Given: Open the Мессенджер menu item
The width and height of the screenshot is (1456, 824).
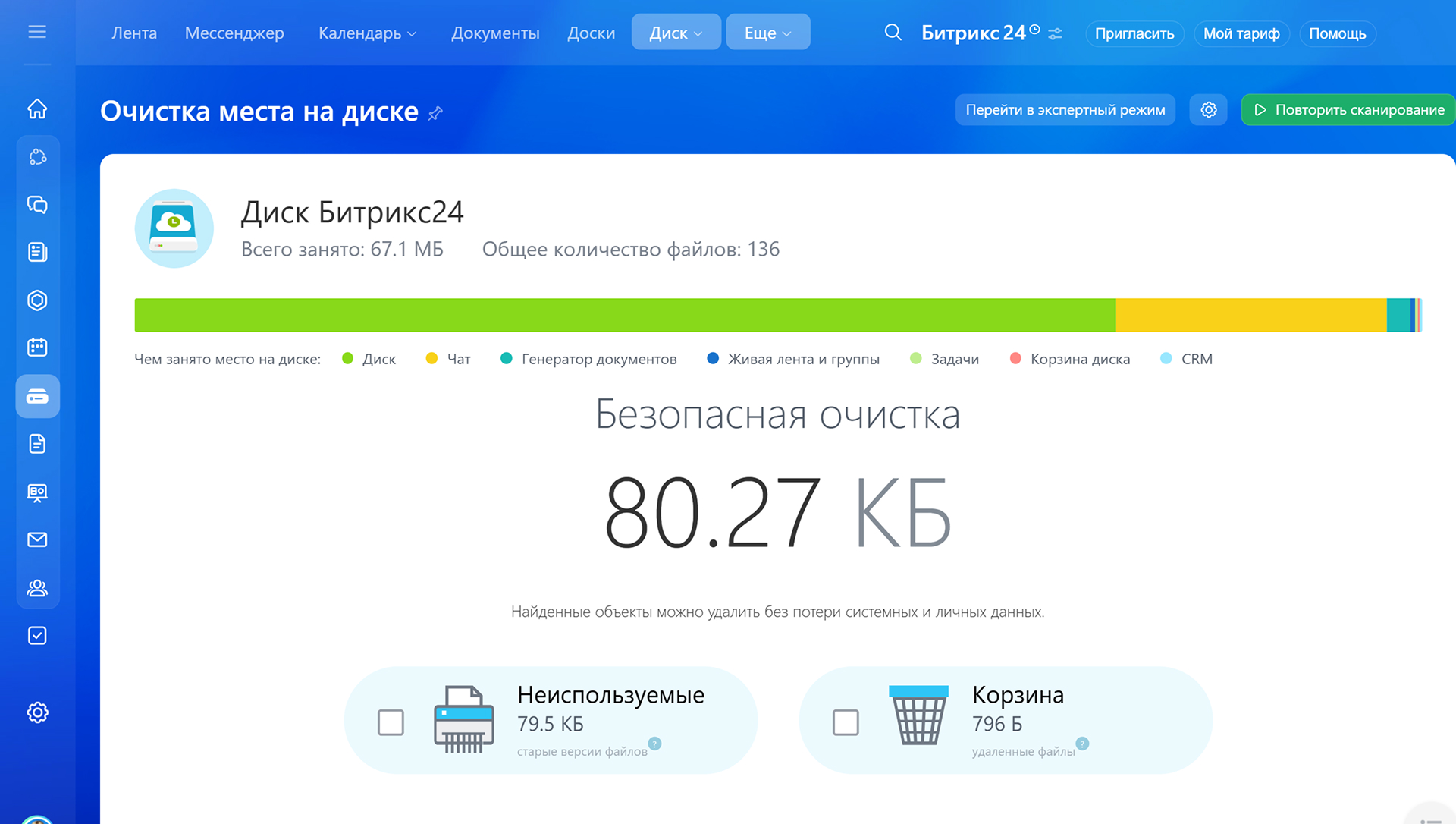Looking at the screenshot, I should pyautogui.click(x=234, y=33).
